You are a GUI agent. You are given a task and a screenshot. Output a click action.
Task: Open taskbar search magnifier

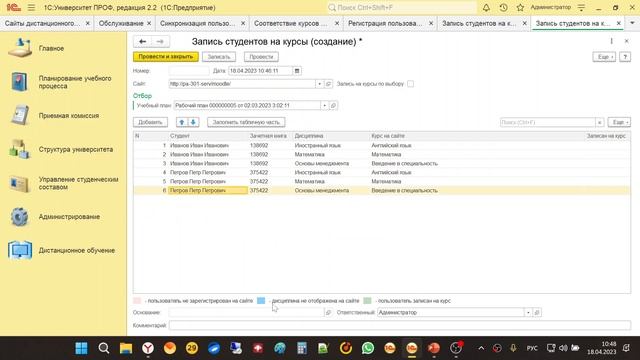[x=104, y=348]
